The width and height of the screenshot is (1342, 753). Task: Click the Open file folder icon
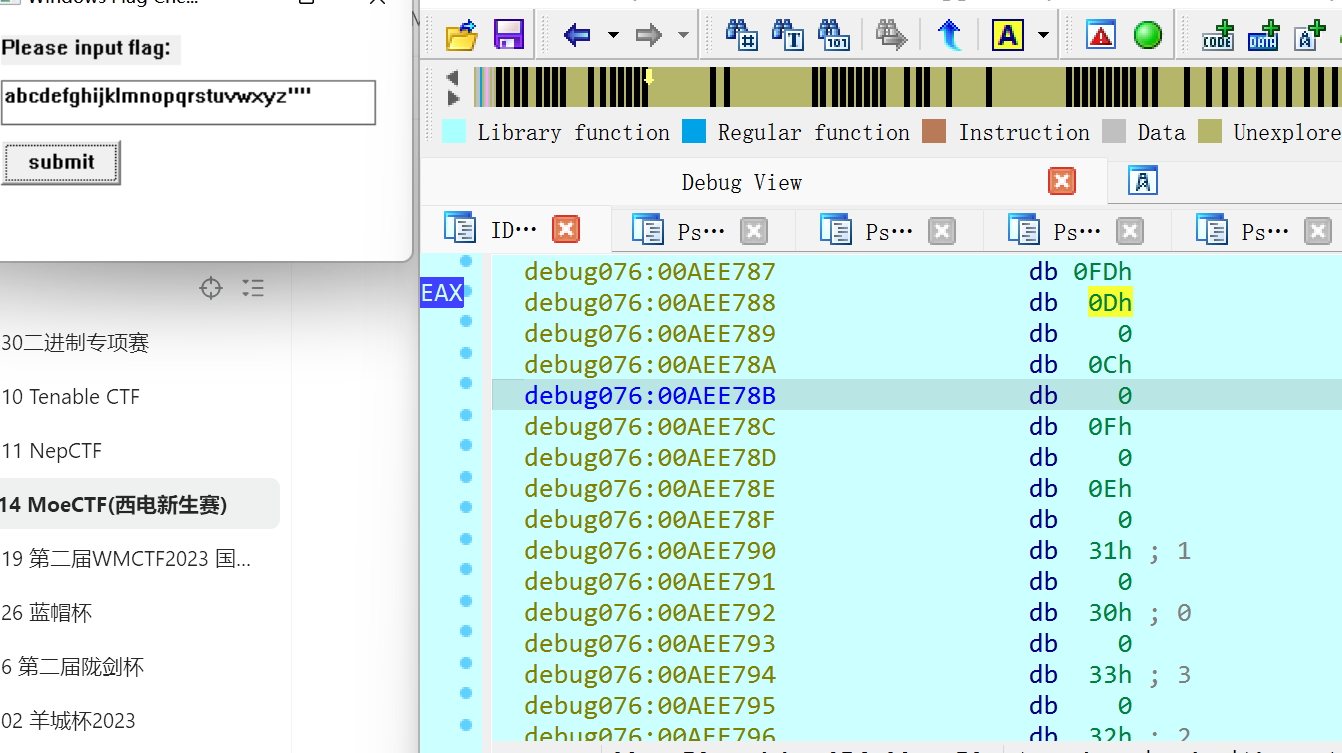click(x=461, y=36)
